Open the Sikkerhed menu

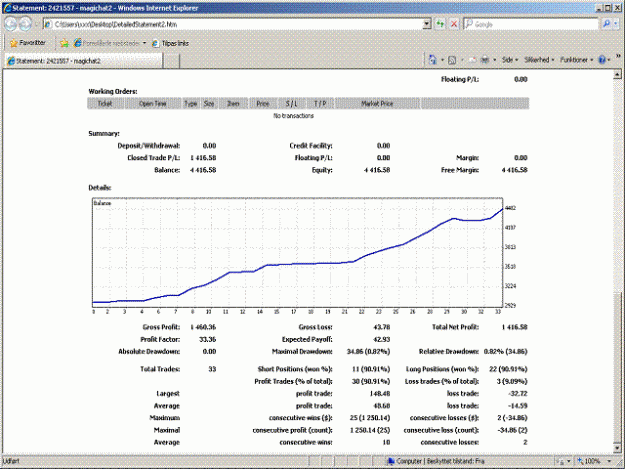pyautogui.click(x=539, y=60)
